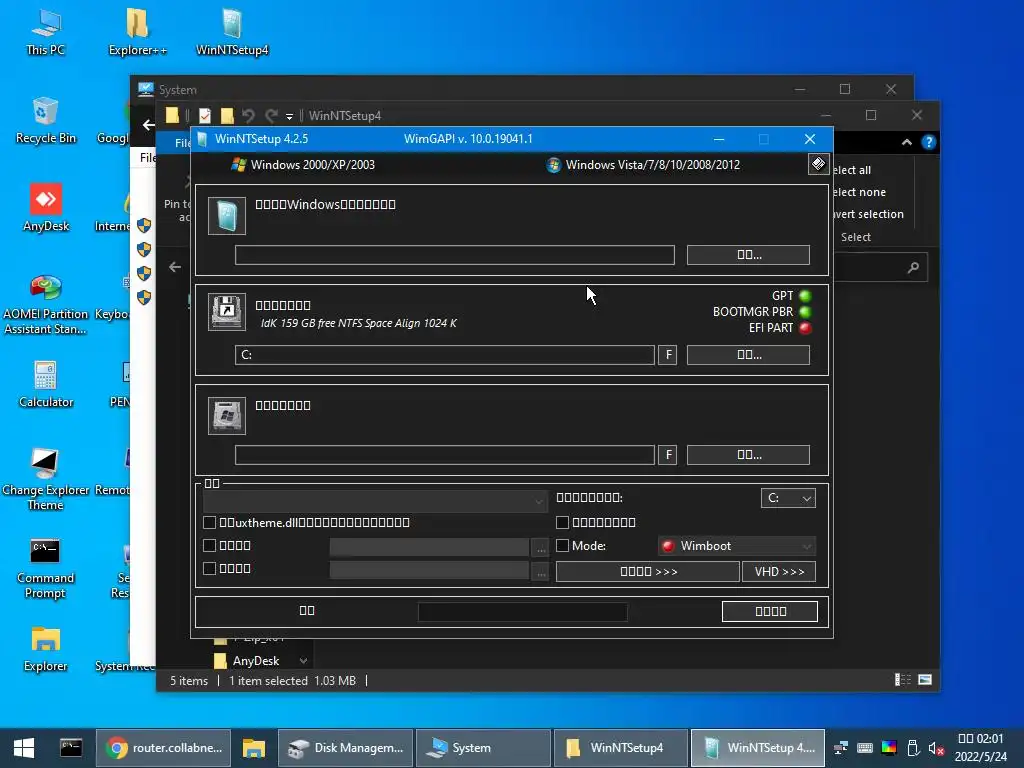This screenshot has height=768, width=1024.
Task: Click browse button for Windows installation source
Action: 748,255
